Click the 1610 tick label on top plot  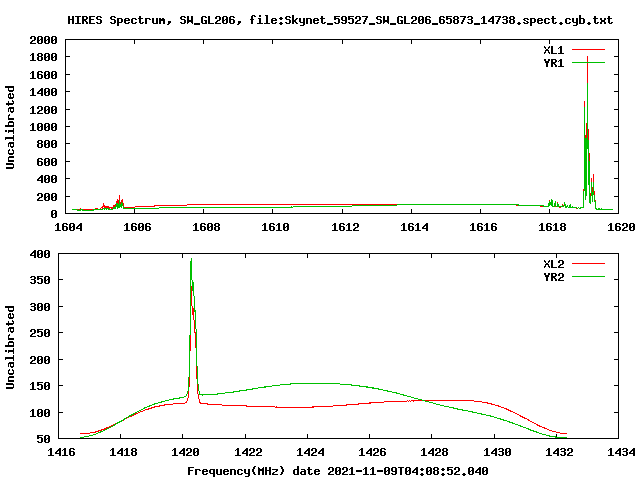(x=275, y=227)
